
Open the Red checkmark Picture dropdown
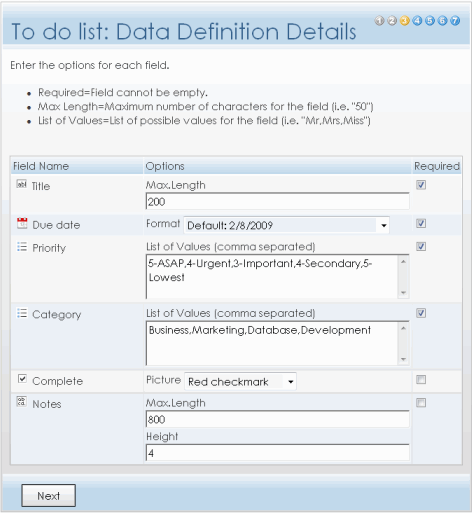(240, 382)
